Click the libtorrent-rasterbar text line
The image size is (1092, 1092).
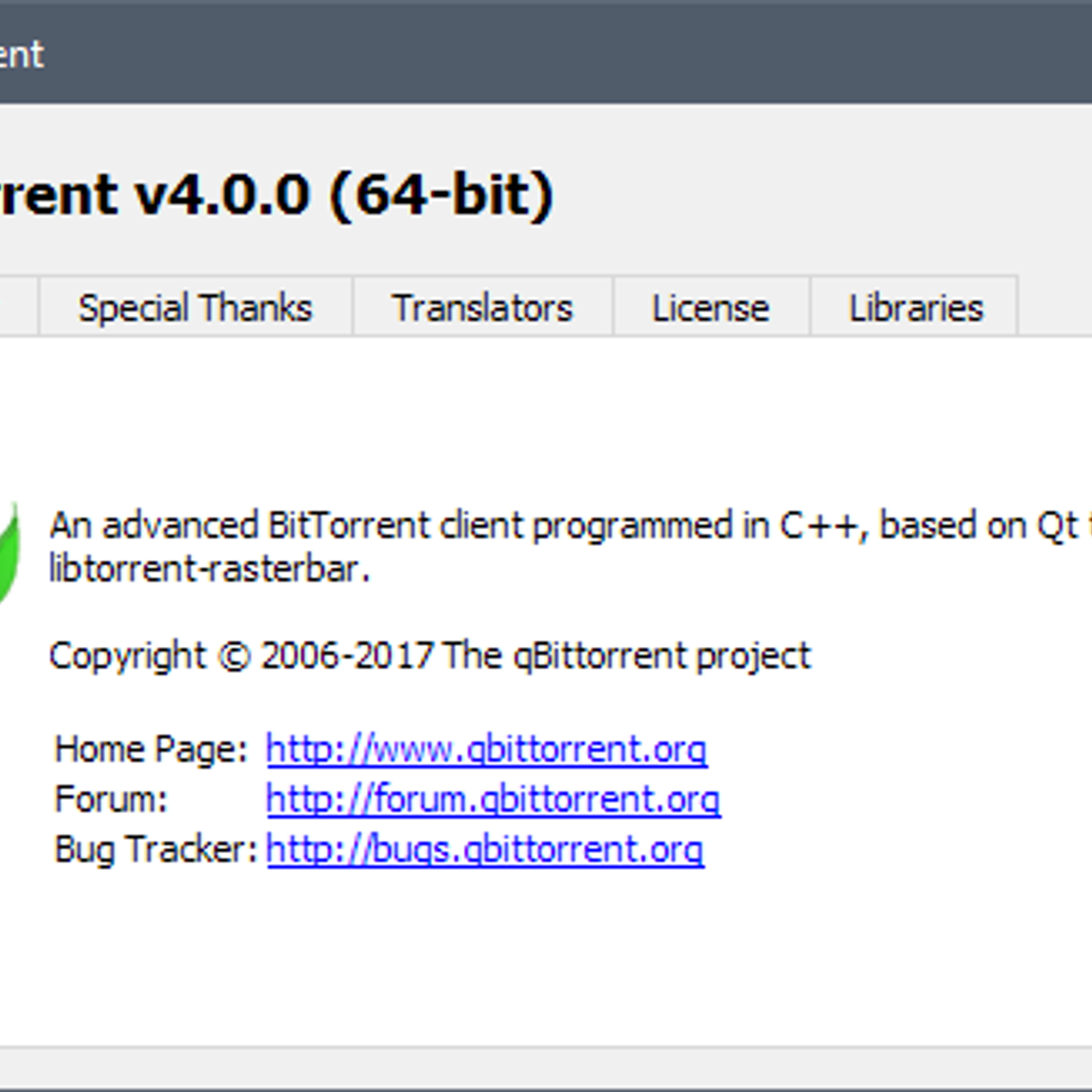click(210, 569)
